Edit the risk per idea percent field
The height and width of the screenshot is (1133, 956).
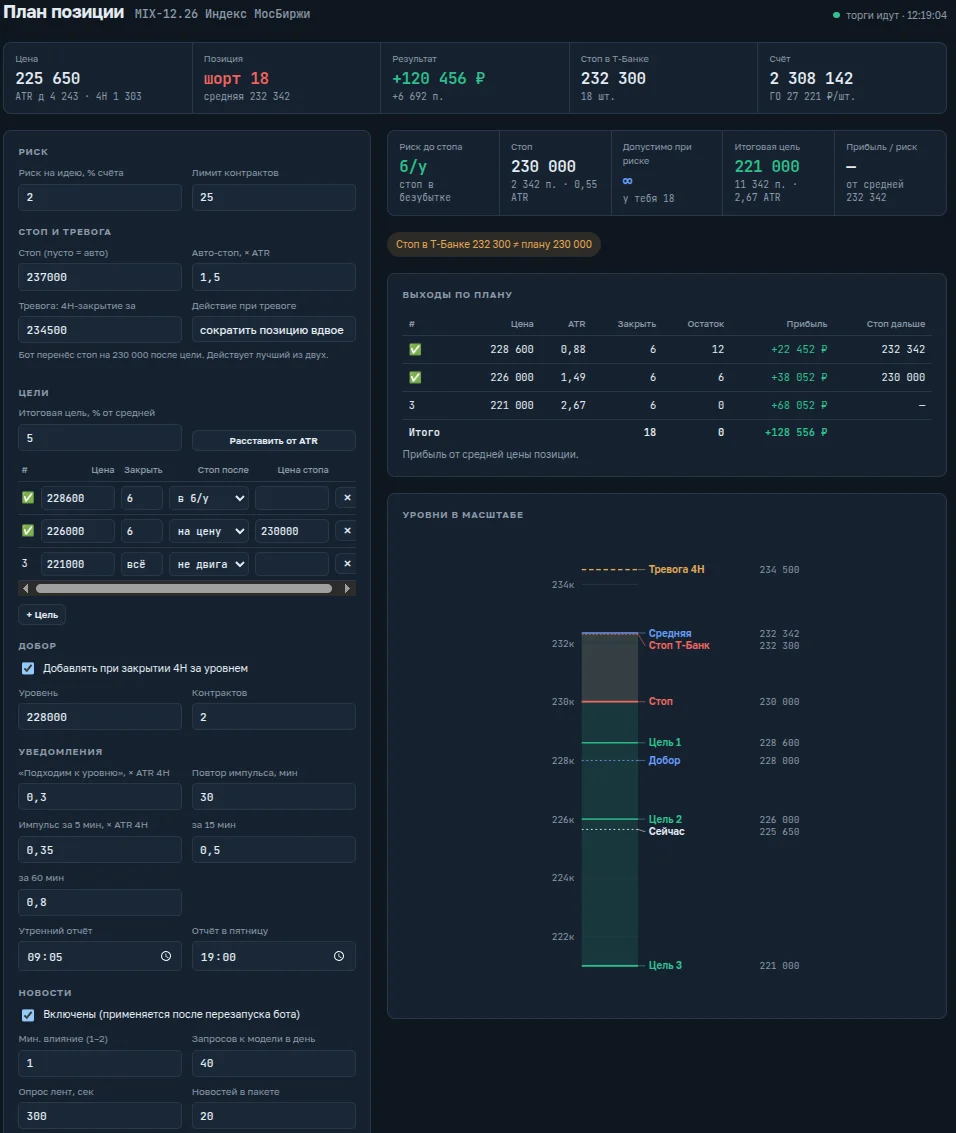[100, 197]
